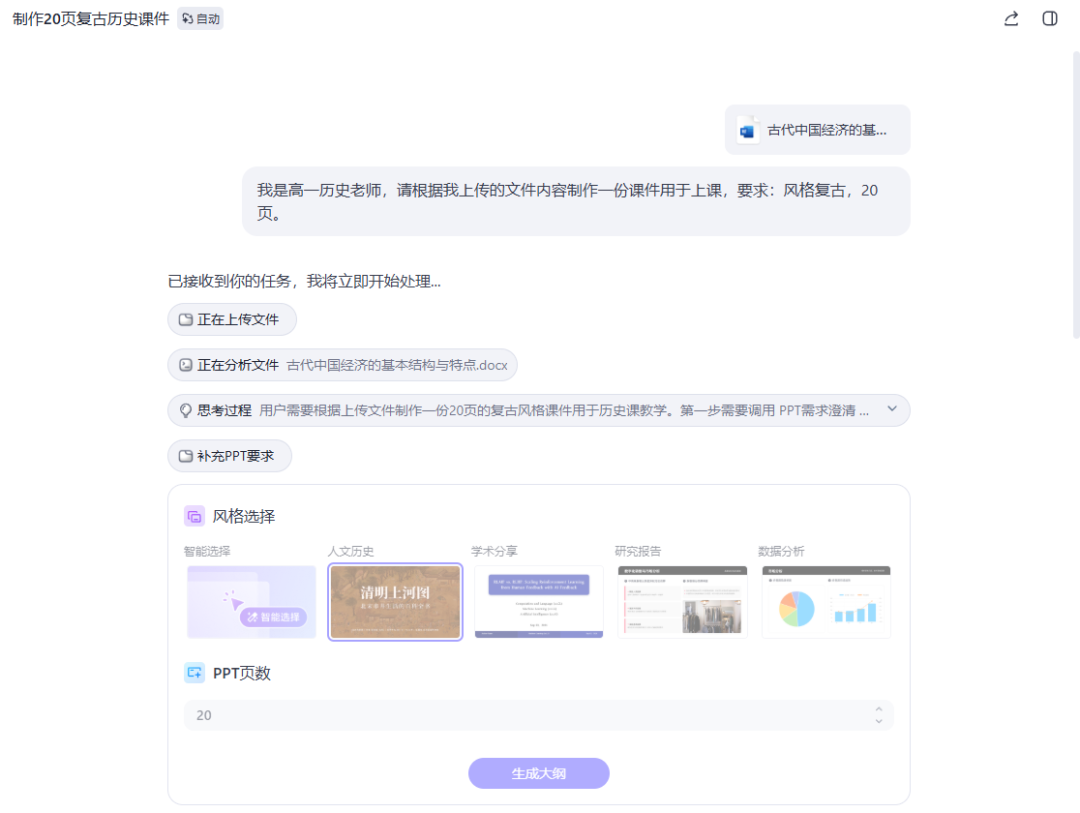Click the user message bubble text
Image resolution: width=1080 pixels, height=813 pixels.
tap(567, 202)
